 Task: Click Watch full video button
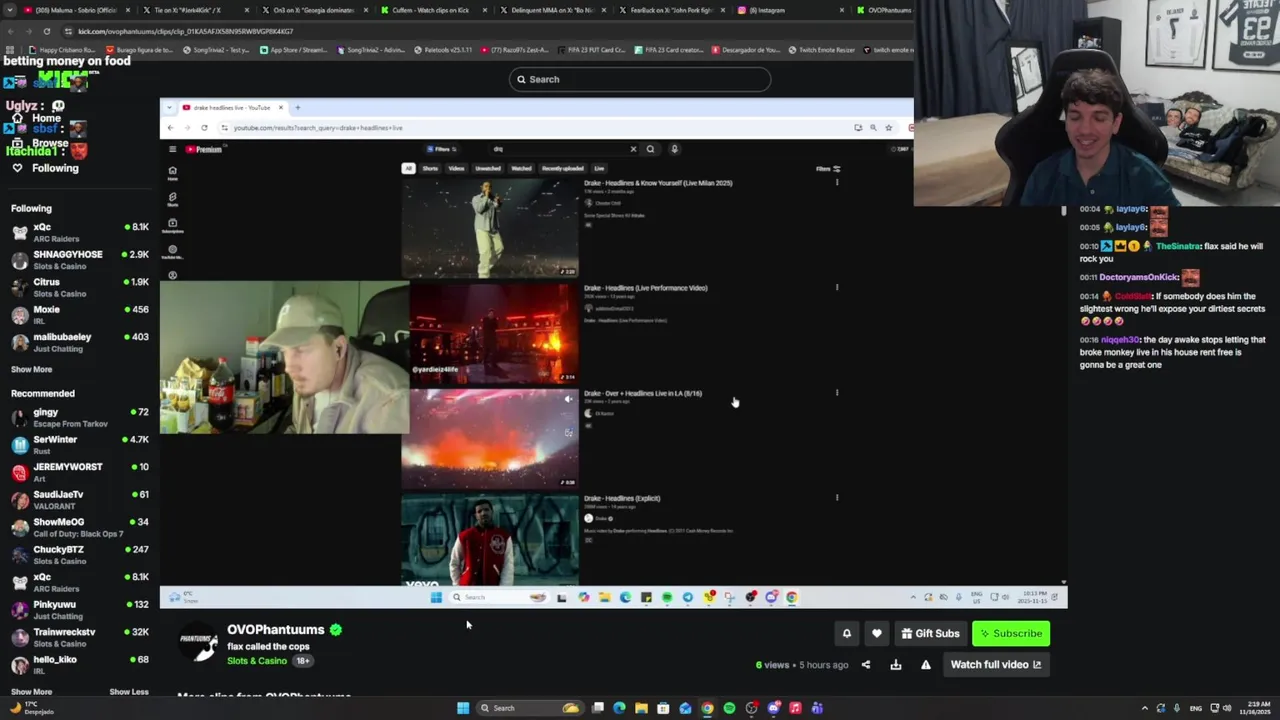(x=995, y=665)
